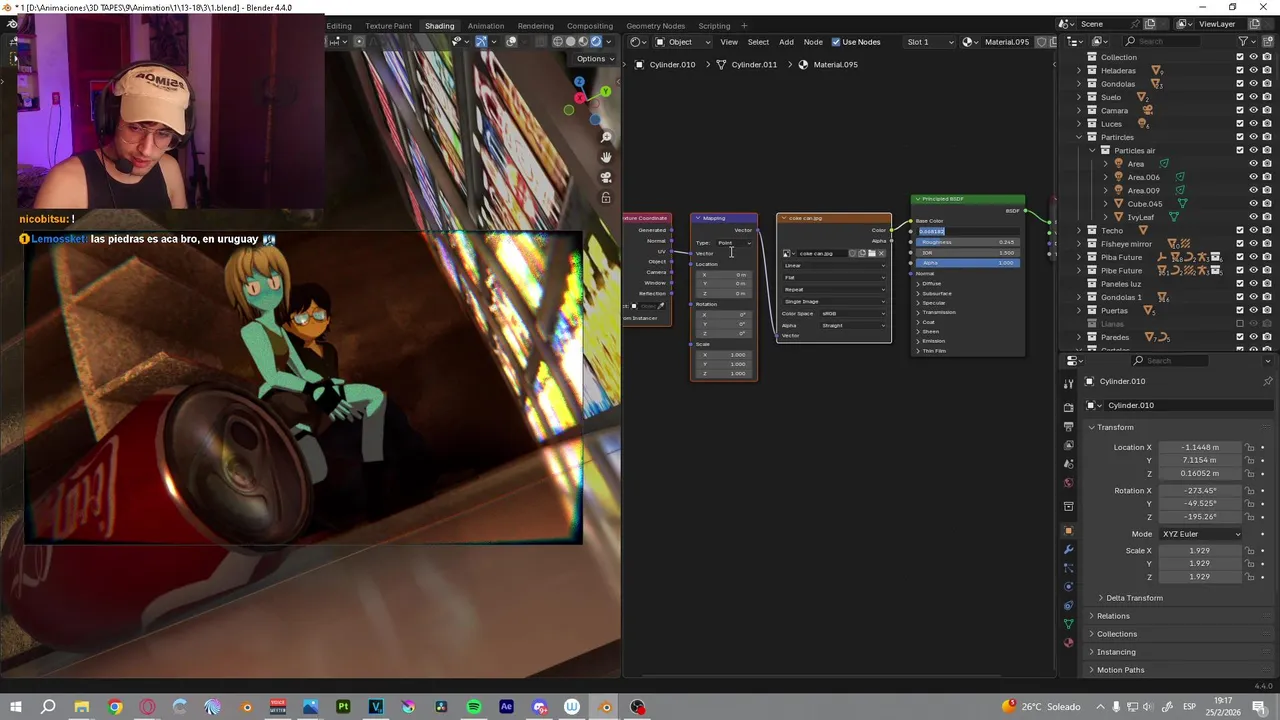Open the Shading workspace tab

coord(439,26)
